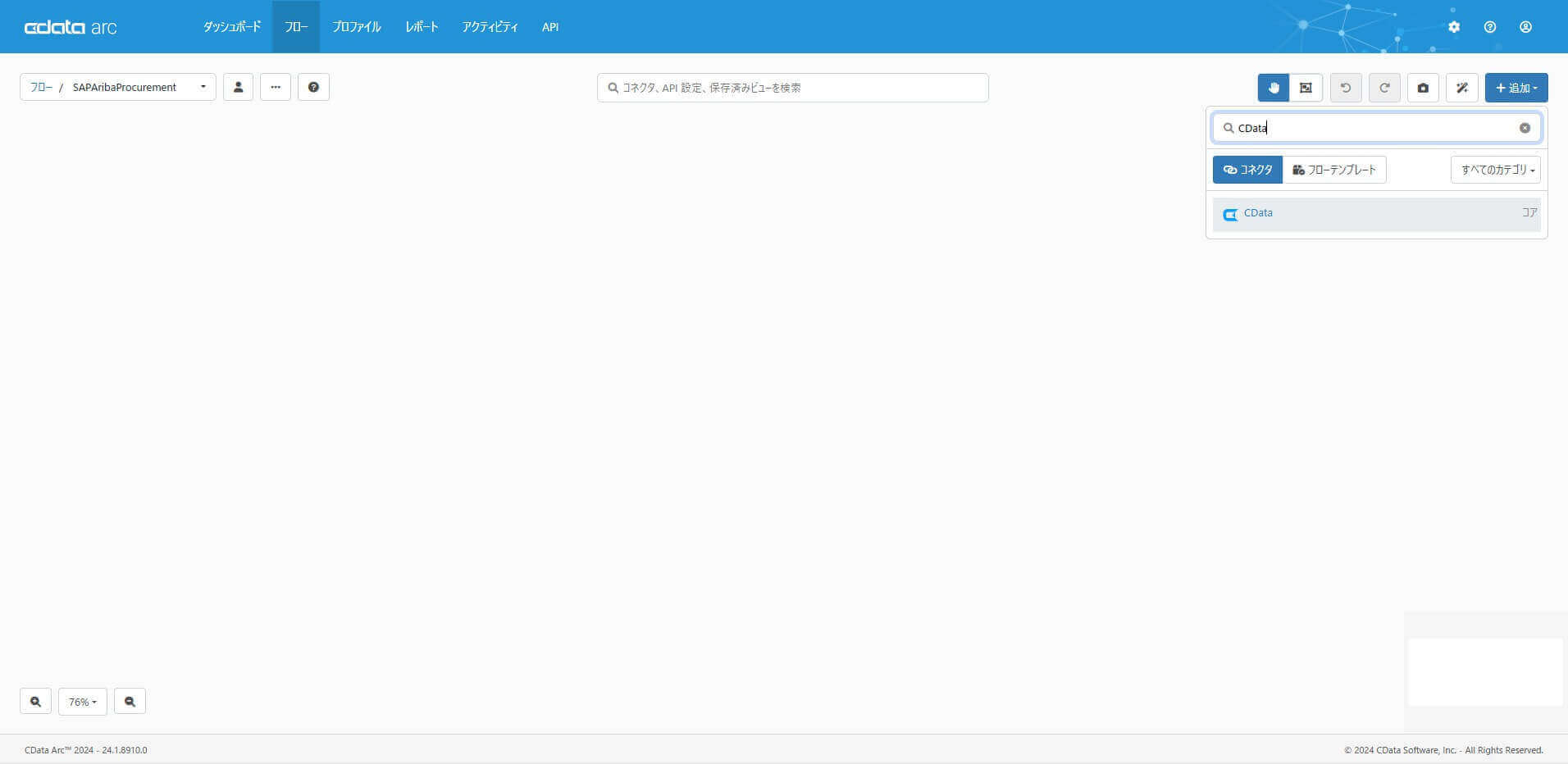Select the area selection tool
The width and height of the screenshot is (1568, 764).
(1306, 88)
